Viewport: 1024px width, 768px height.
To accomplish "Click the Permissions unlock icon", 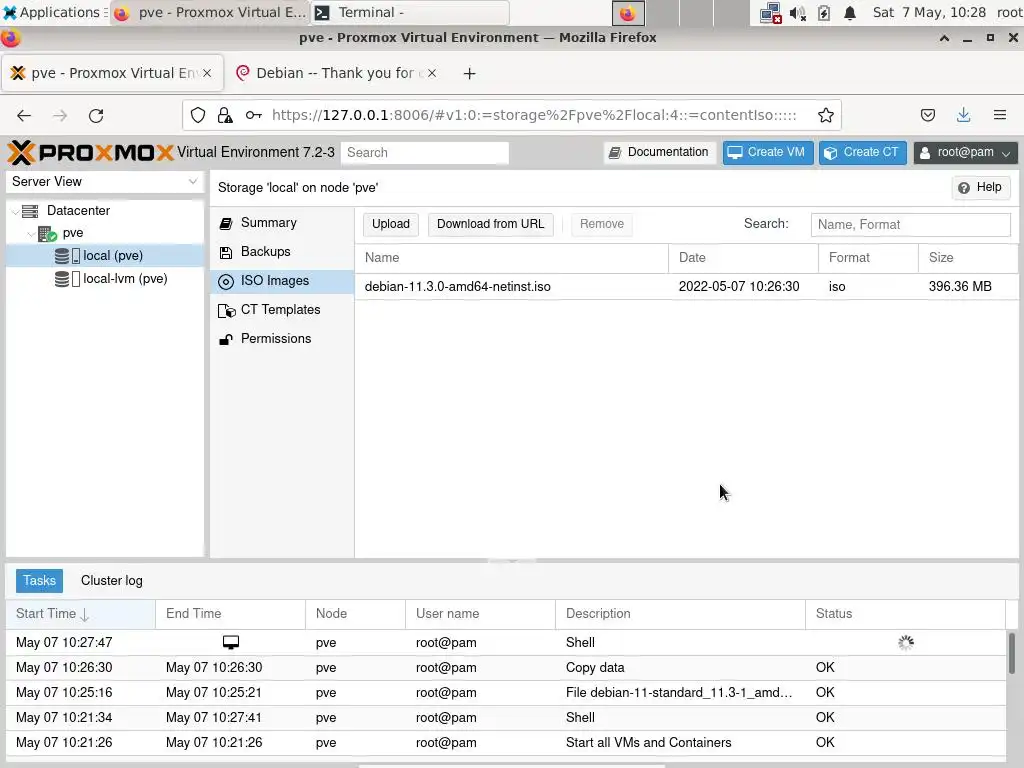I will [226, 339].
